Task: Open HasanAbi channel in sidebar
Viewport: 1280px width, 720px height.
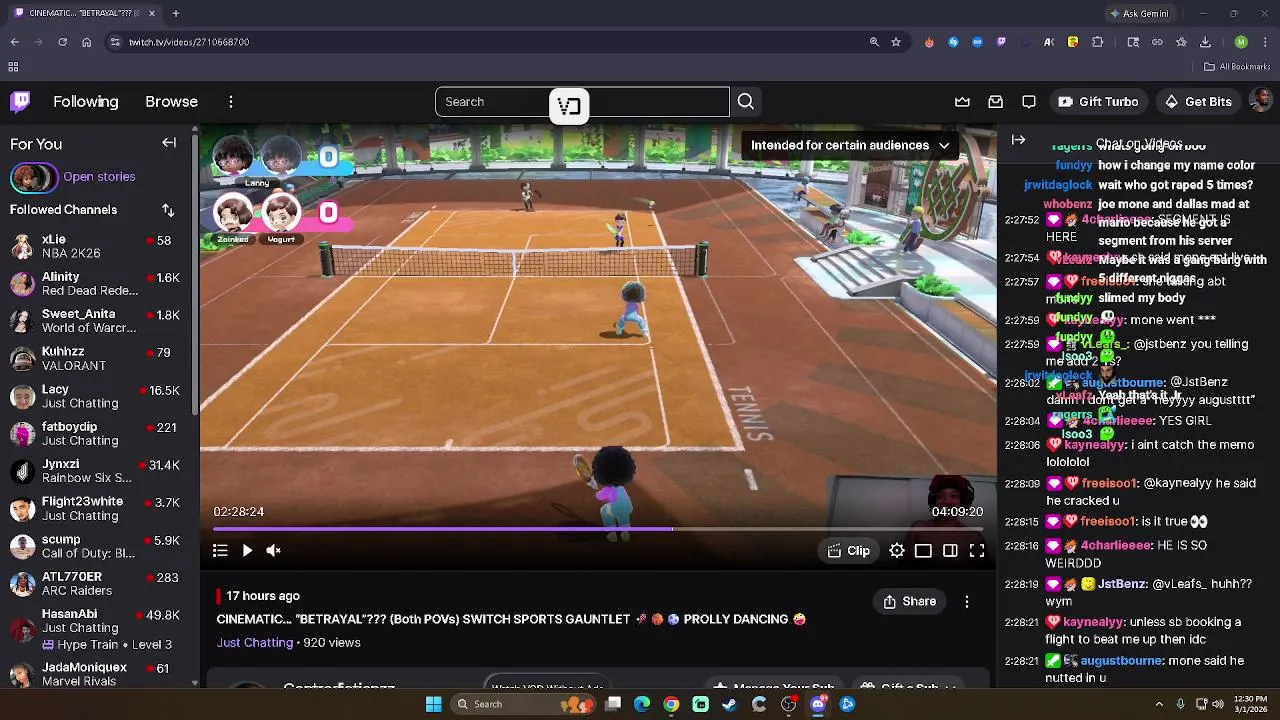Action: click(95, 628)
